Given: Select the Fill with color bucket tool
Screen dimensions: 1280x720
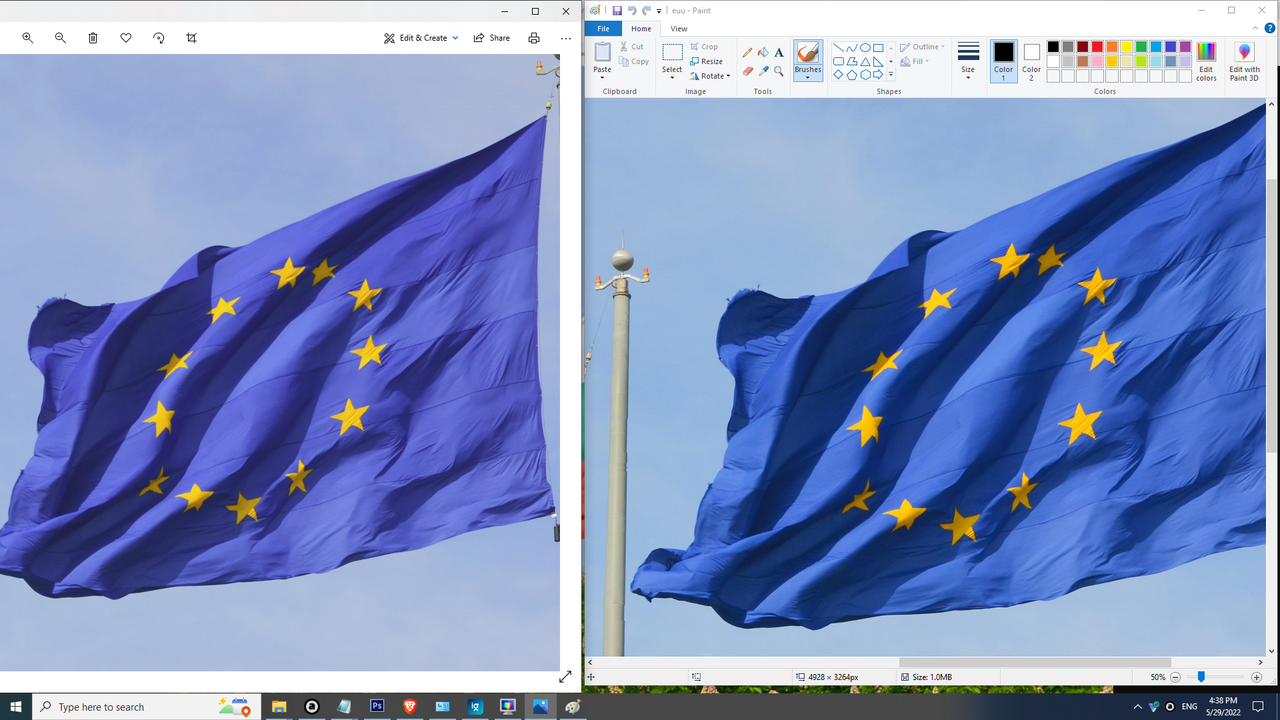Looking at the screenshot, I should (763, 52).
